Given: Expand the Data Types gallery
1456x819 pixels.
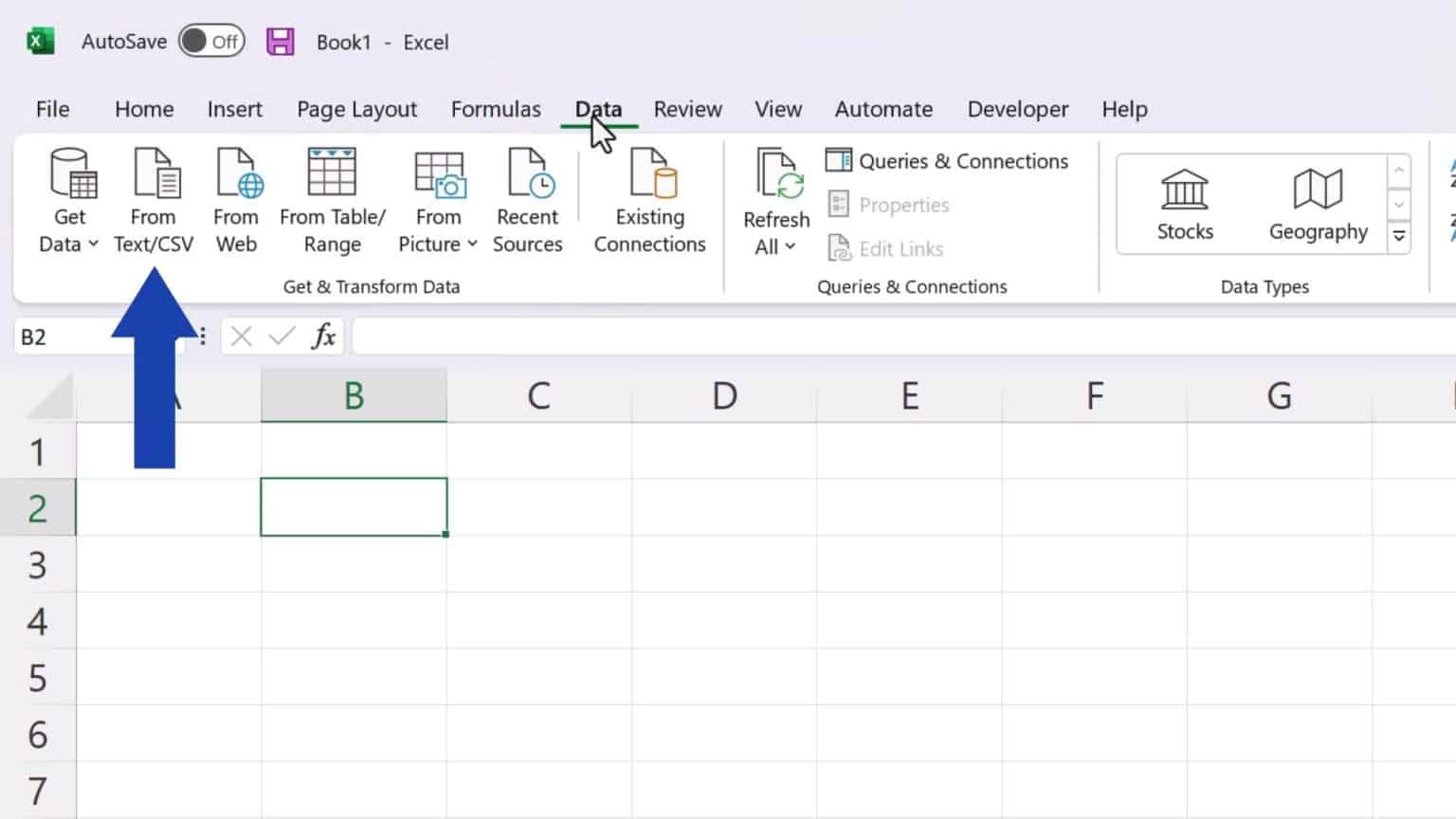Looking at the screenshot, I should coord(1399,236).
